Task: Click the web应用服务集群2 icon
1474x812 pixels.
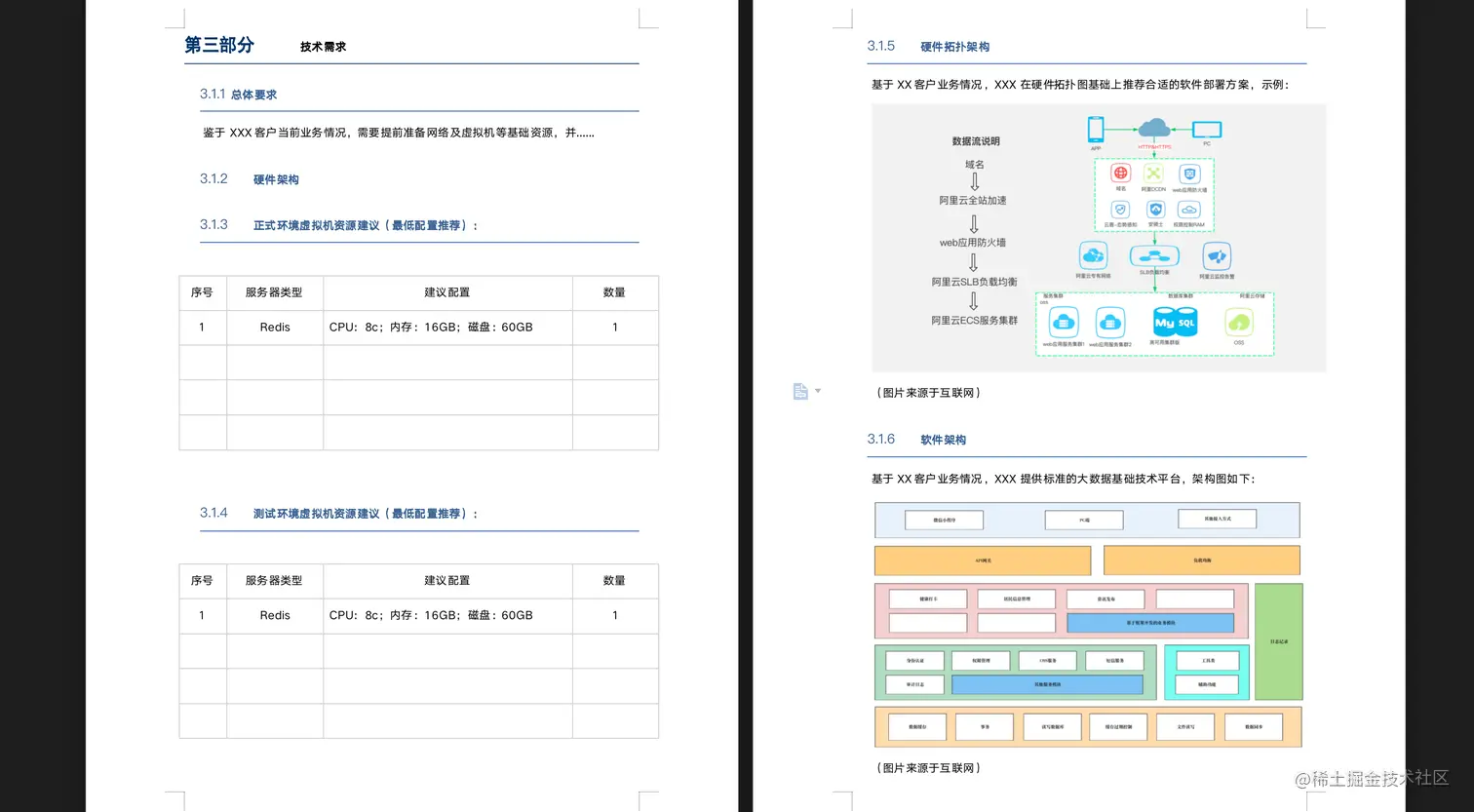Action: (x=1110, y=322)
